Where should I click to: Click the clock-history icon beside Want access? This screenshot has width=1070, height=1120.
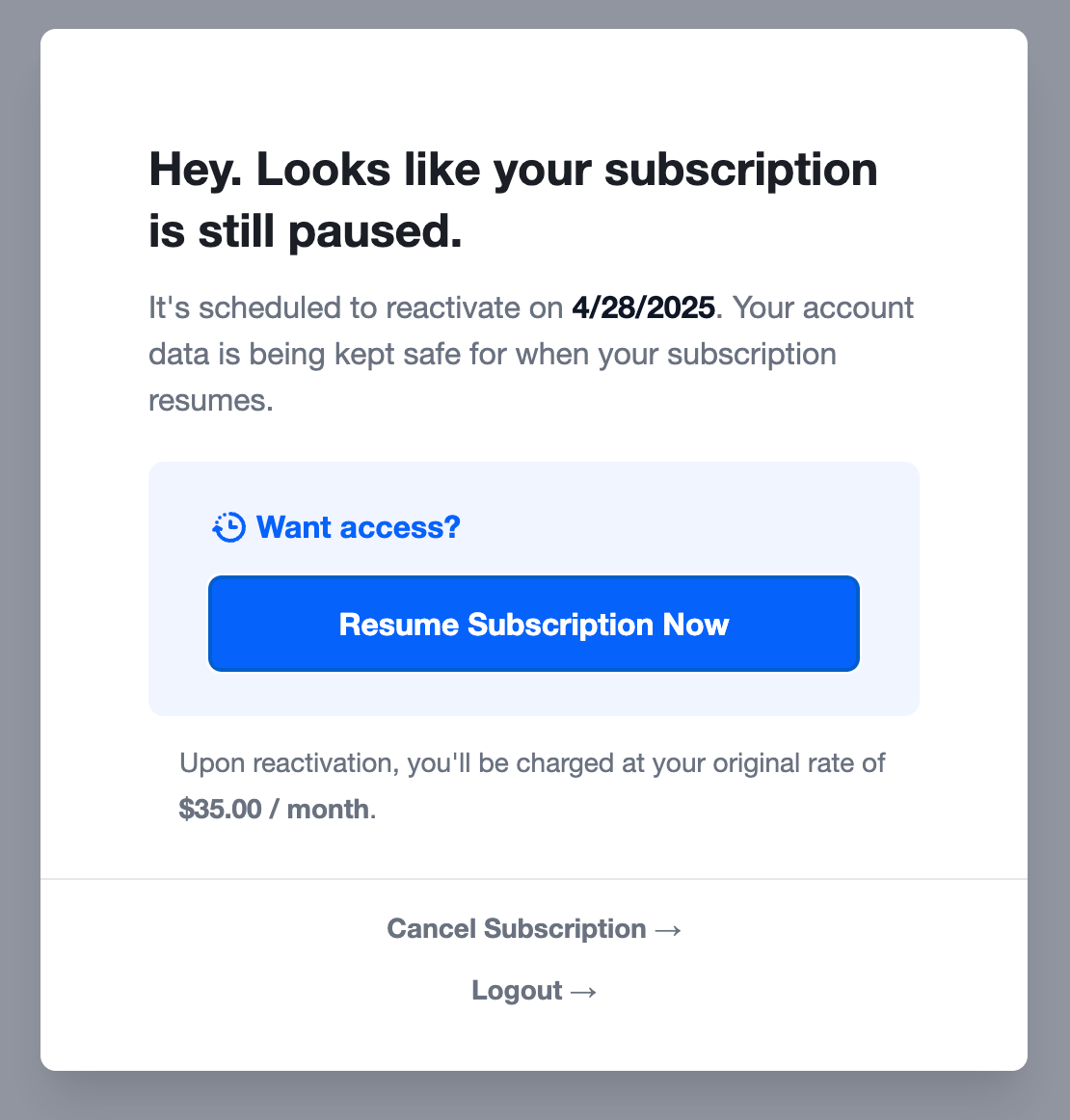pyautogui.click(x=229, y=527)
